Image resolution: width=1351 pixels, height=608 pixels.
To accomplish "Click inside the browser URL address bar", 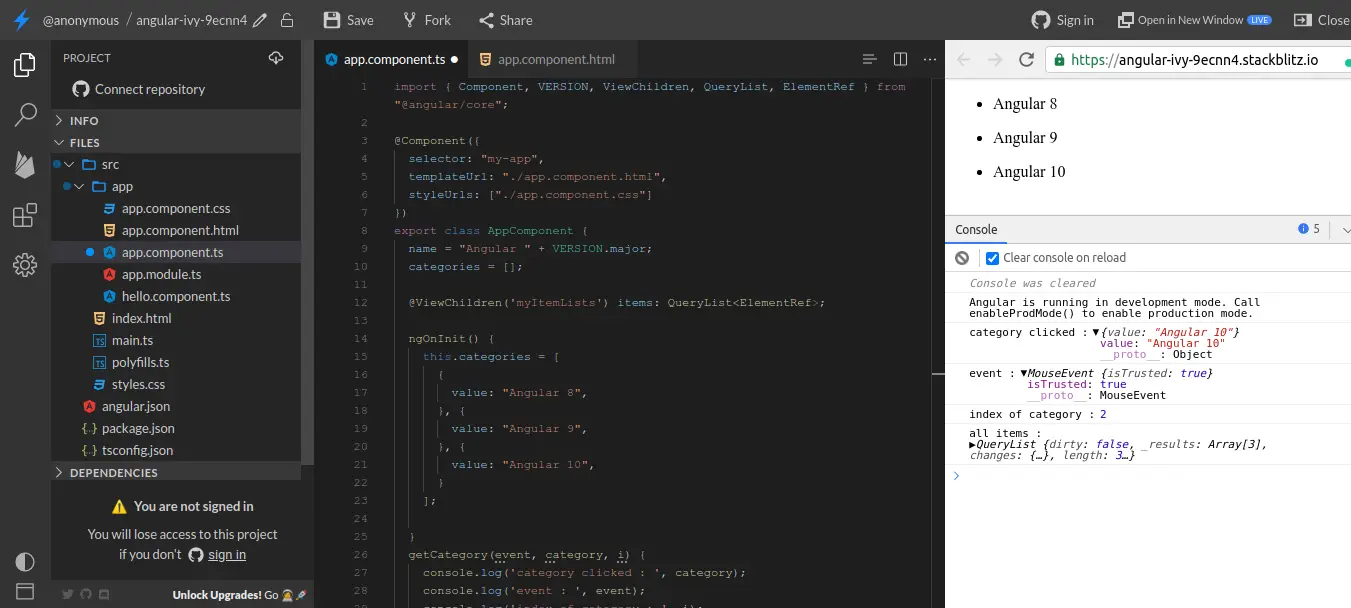I will click(x=1180, y=59).
